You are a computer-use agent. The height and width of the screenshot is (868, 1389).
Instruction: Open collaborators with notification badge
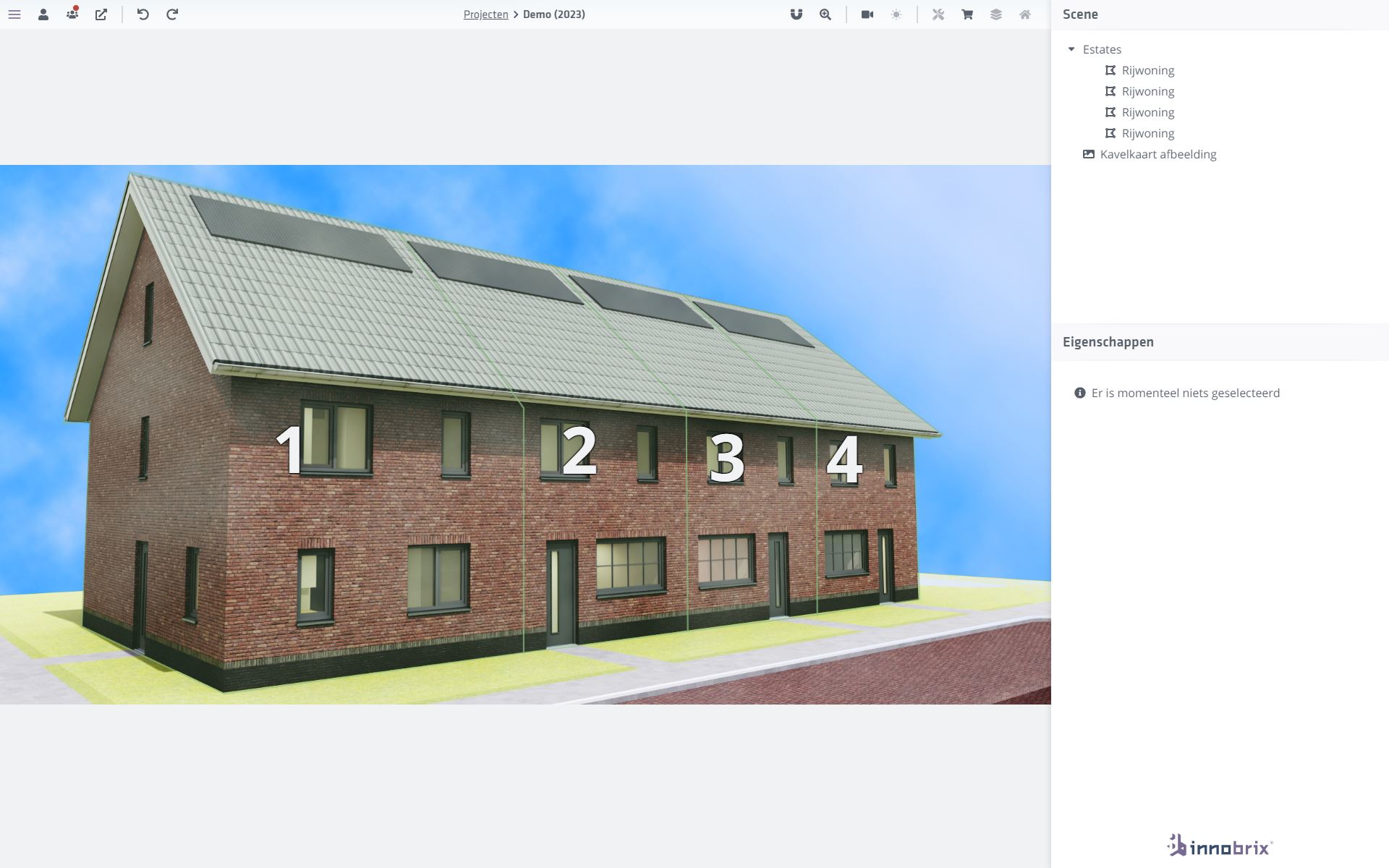[72, 14]
